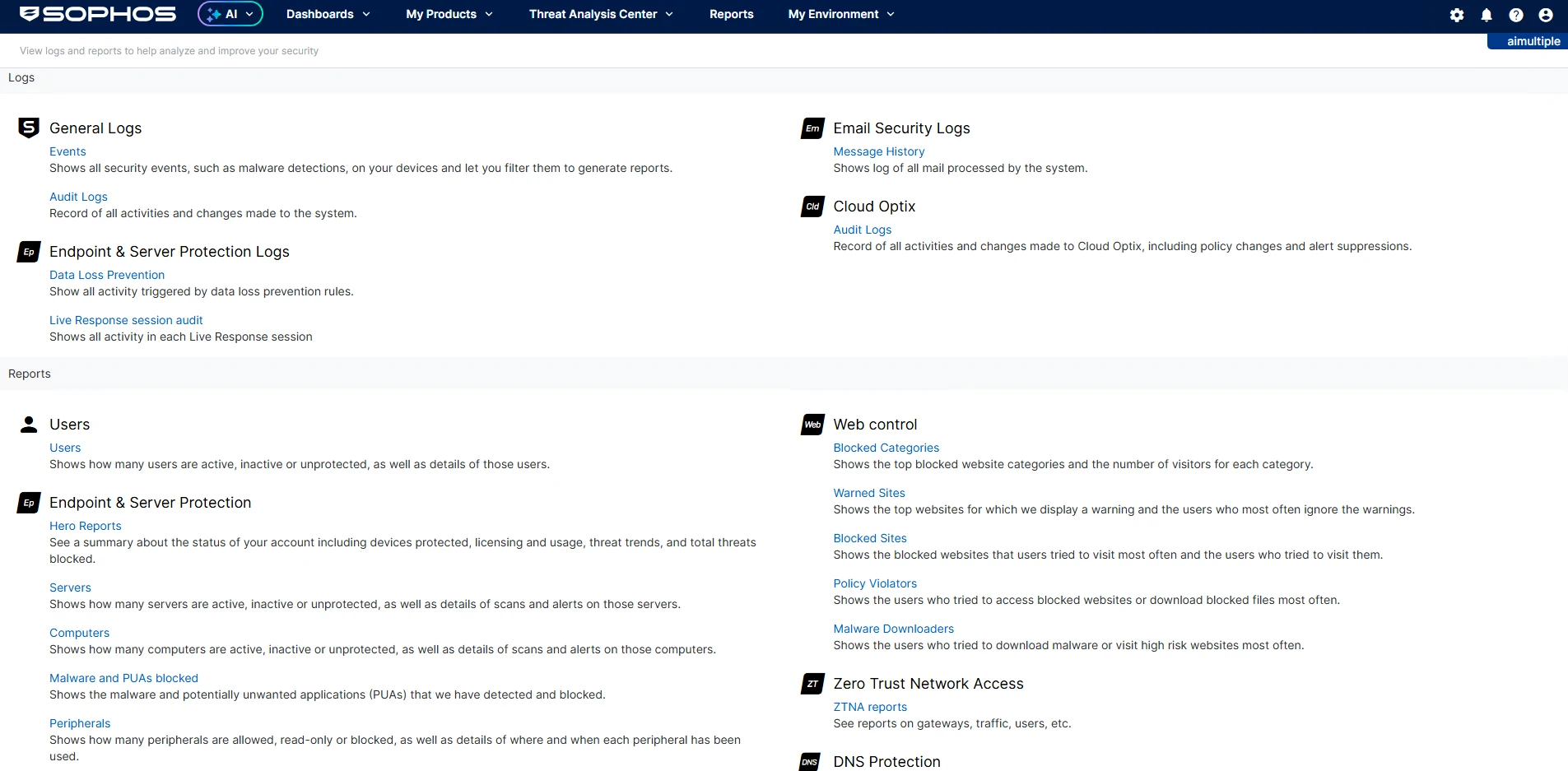Expand the Dashboards menu
Viewport: 1568px width, 771px height.
328,14
